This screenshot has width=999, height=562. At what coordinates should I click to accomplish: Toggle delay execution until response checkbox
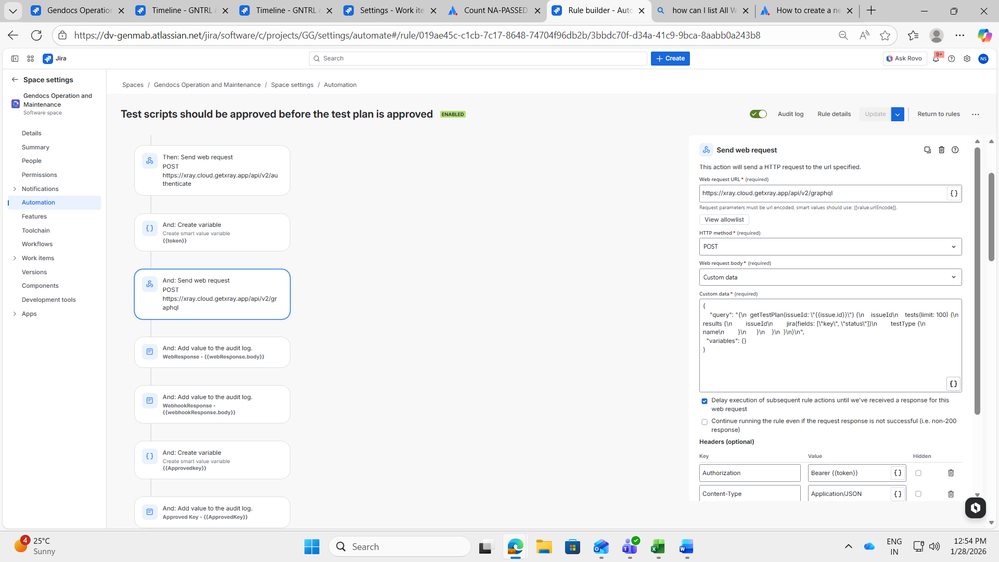704,401
